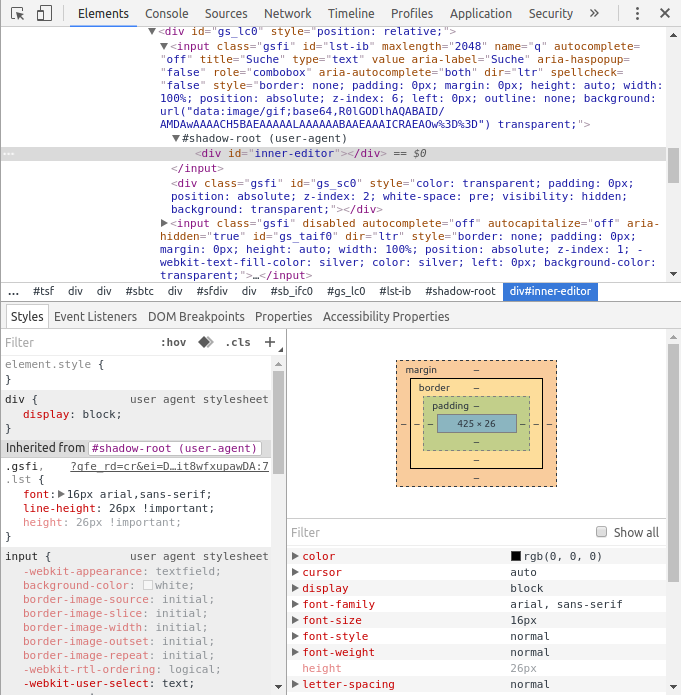Activate the inspect element picker tool

point(17,14)
